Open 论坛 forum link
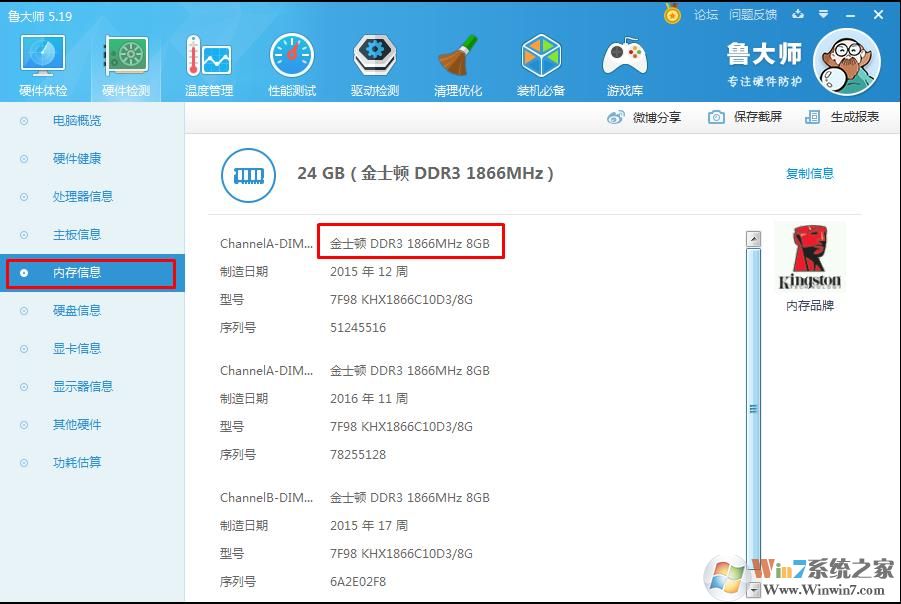 point(706,14)
